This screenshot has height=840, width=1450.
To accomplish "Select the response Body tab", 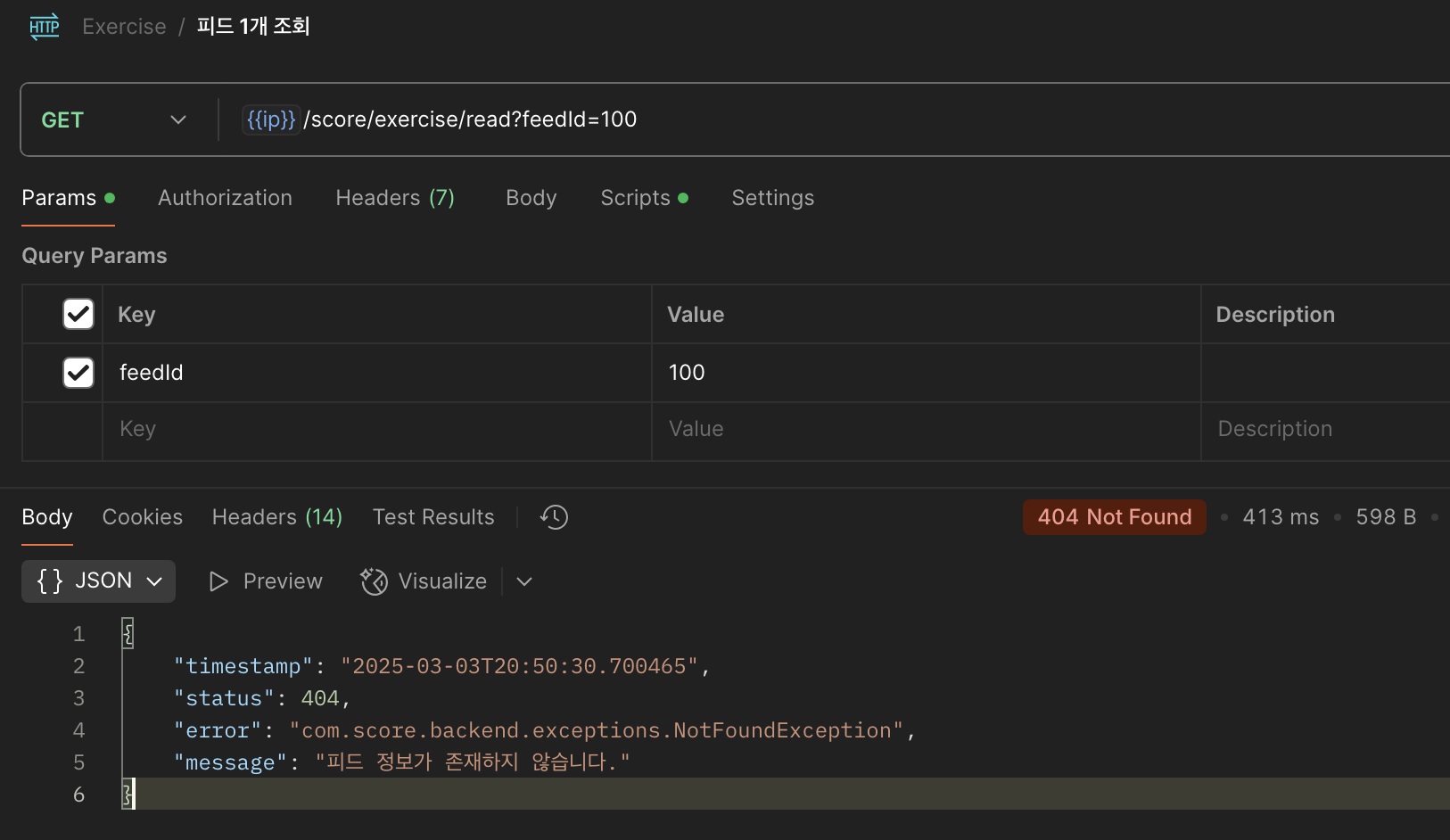I will pos(47,517).
